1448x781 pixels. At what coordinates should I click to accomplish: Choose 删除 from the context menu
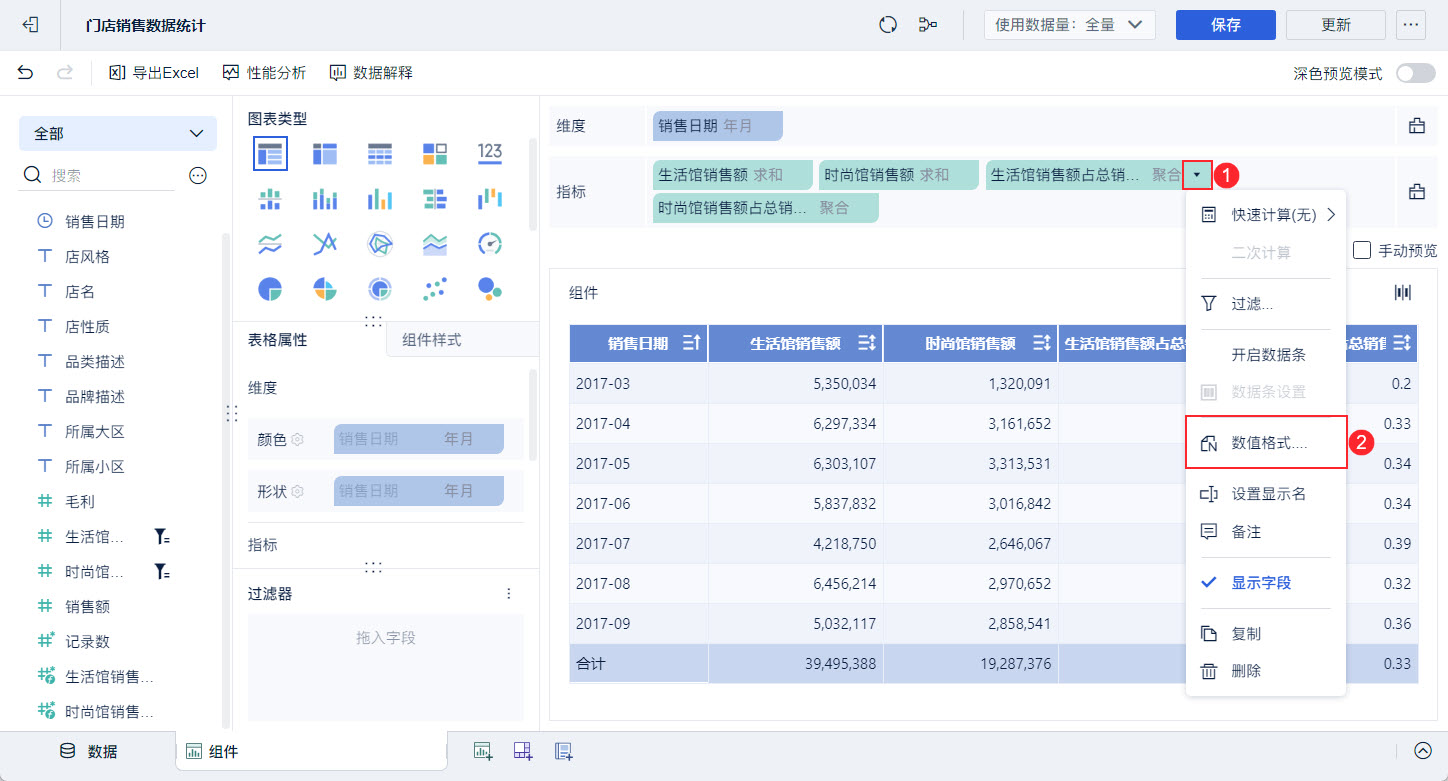[x=1267, y=671]
